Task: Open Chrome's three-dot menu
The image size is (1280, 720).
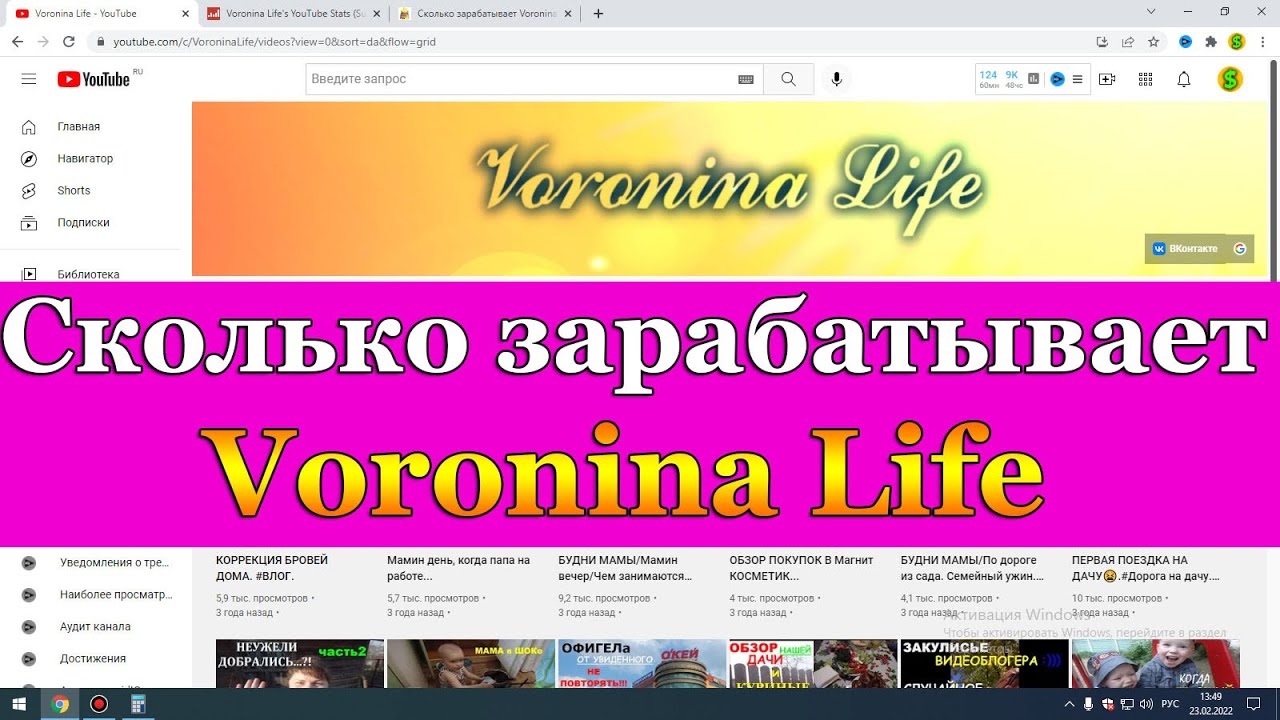Action: [1262, 42]
